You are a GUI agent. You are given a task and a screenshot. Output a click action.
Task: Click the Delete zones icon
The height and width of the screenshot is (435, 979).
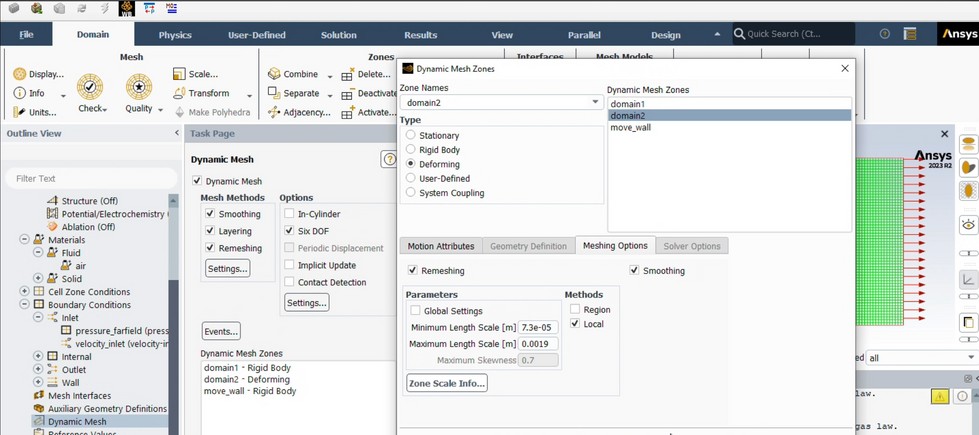[x=348, y=74]
